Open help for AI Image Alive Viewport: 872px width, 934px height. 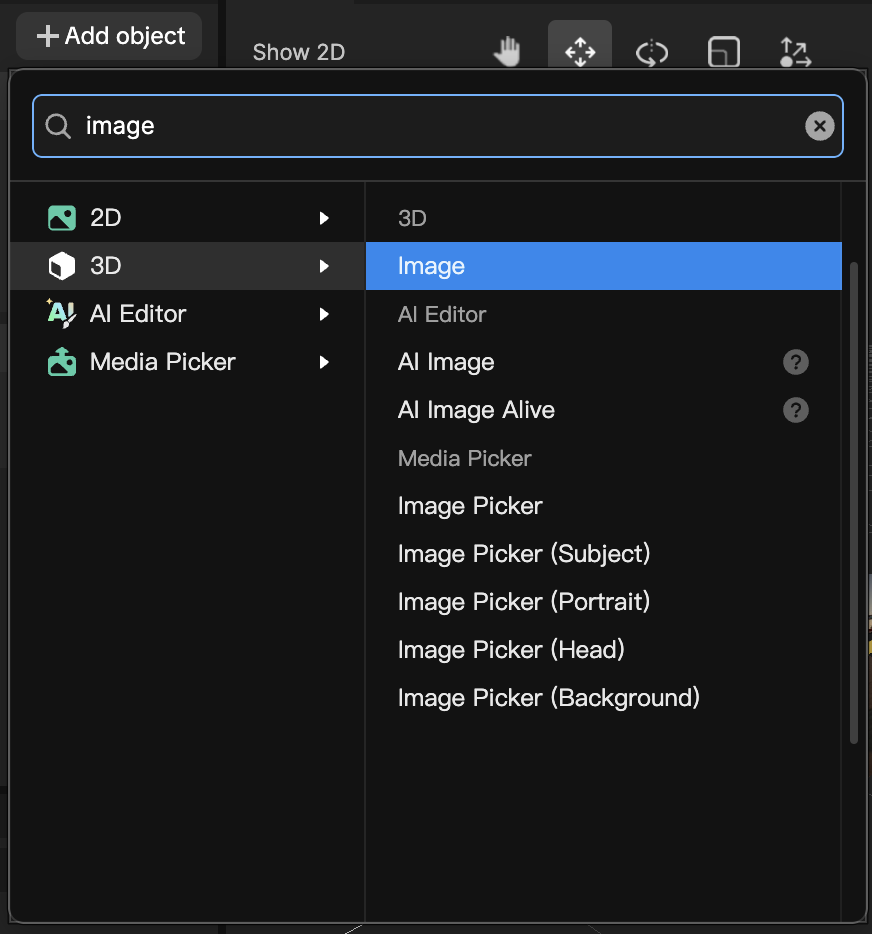pyautogui.click(x=796, y=410)
